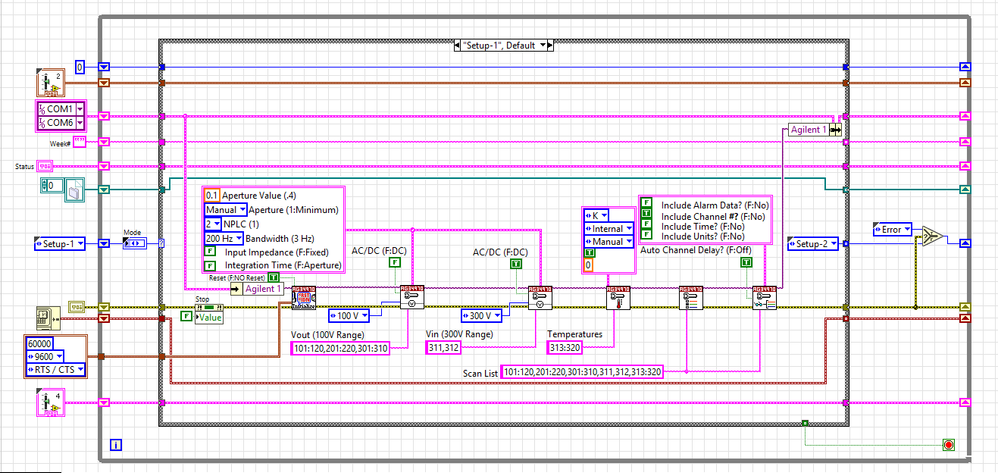
Task: Open the Aperture Manual enum dropdown
Action: (225, 209)
